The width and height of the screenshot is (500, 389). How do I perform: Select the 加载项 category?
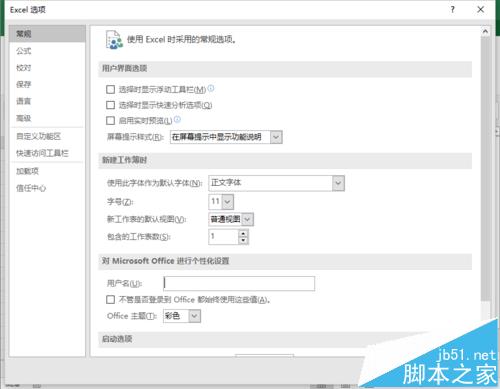[47, 171]
